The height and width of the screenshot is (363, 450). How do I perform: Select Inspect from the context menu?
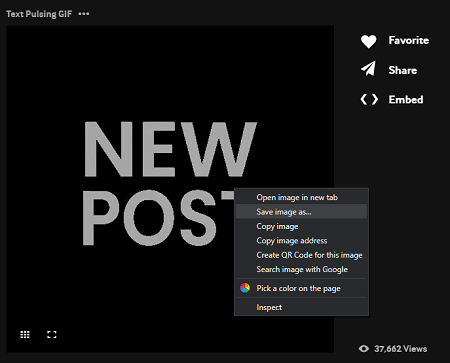pyautogui.click(x=302, y=307)
